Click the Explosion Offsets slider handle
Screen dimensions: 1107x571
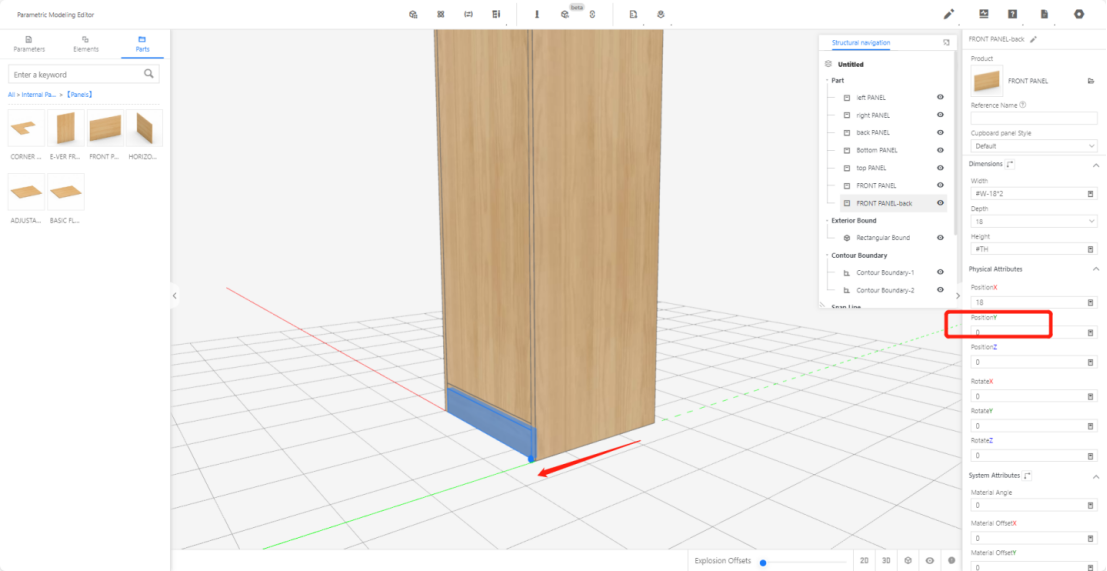coord(763,562)
